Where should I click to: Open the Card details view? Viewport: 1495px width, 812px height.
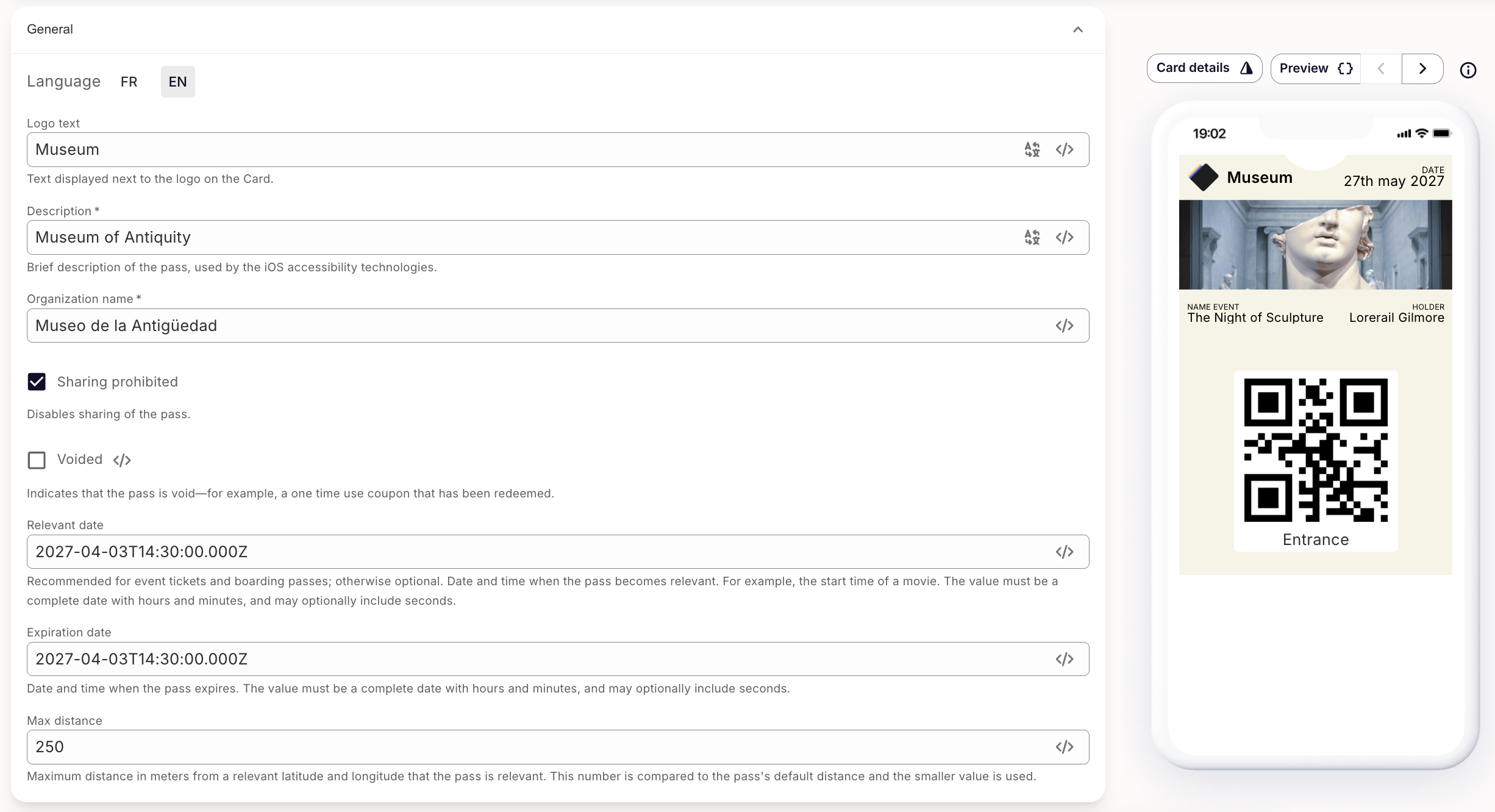1204,68
